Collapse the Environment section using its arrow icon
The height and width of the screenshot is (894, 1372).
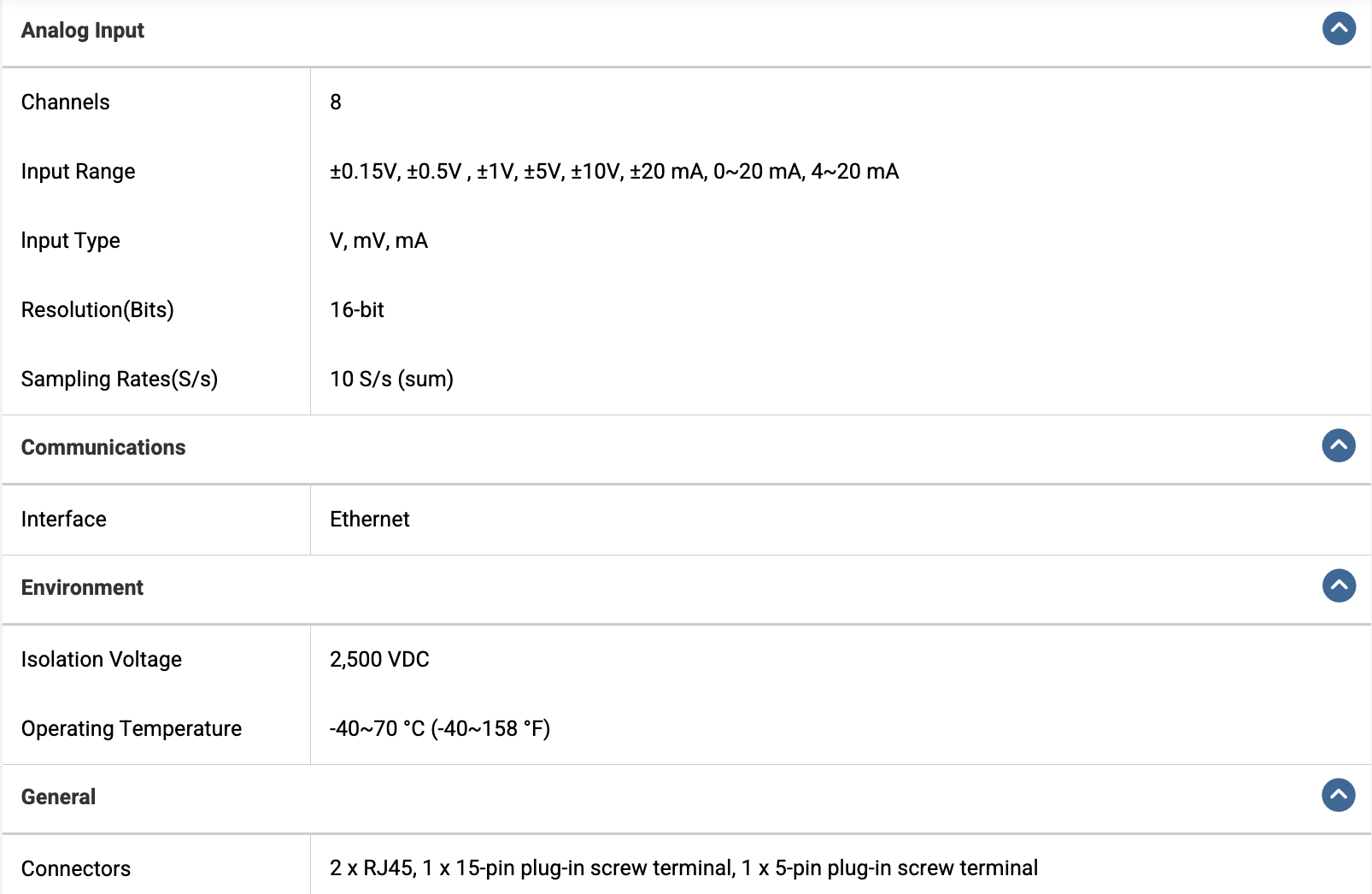point(1339,585)
